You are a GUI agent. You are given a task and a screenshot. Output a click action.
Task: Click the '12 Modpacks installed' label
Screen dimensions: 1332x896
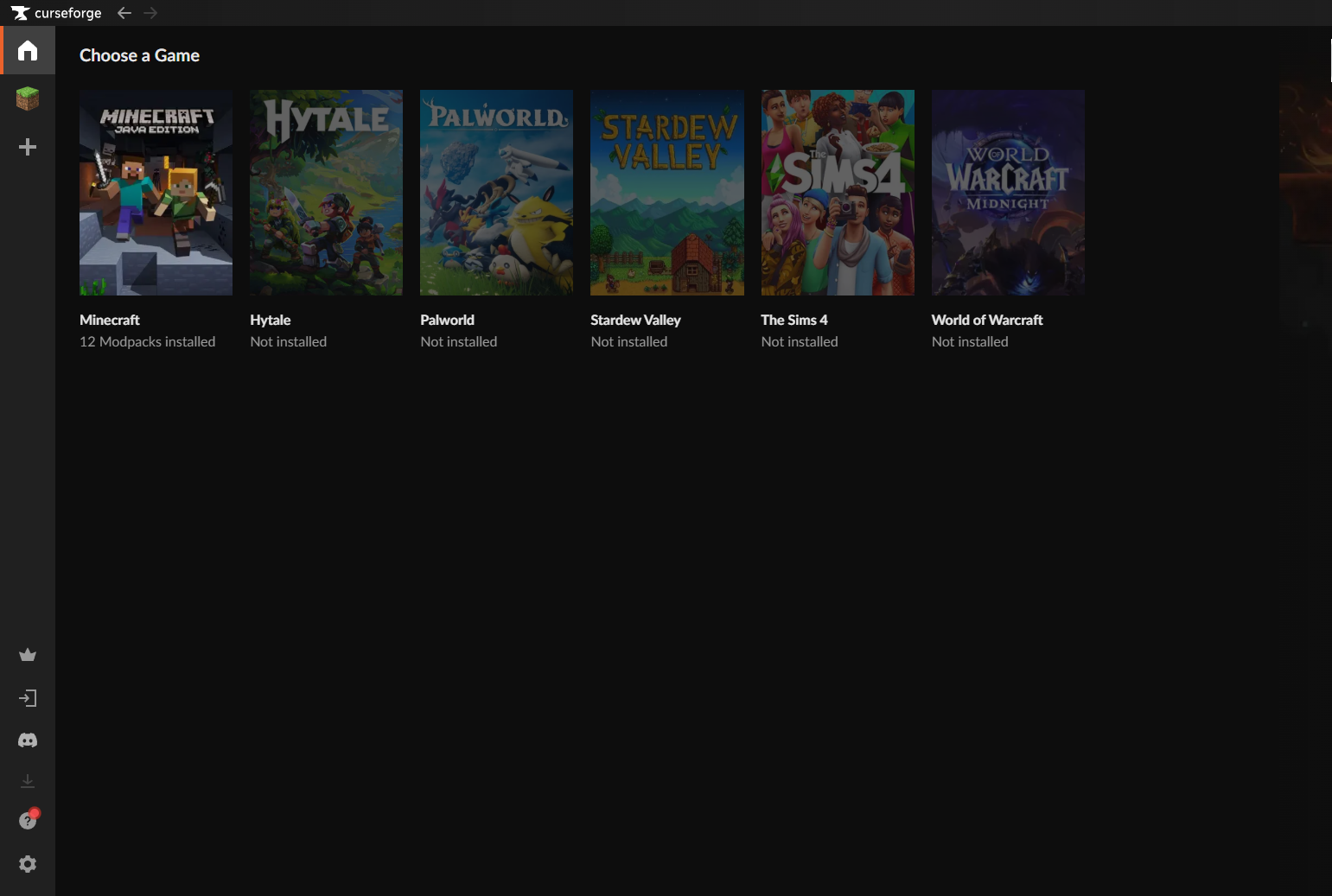click(148, 341)
